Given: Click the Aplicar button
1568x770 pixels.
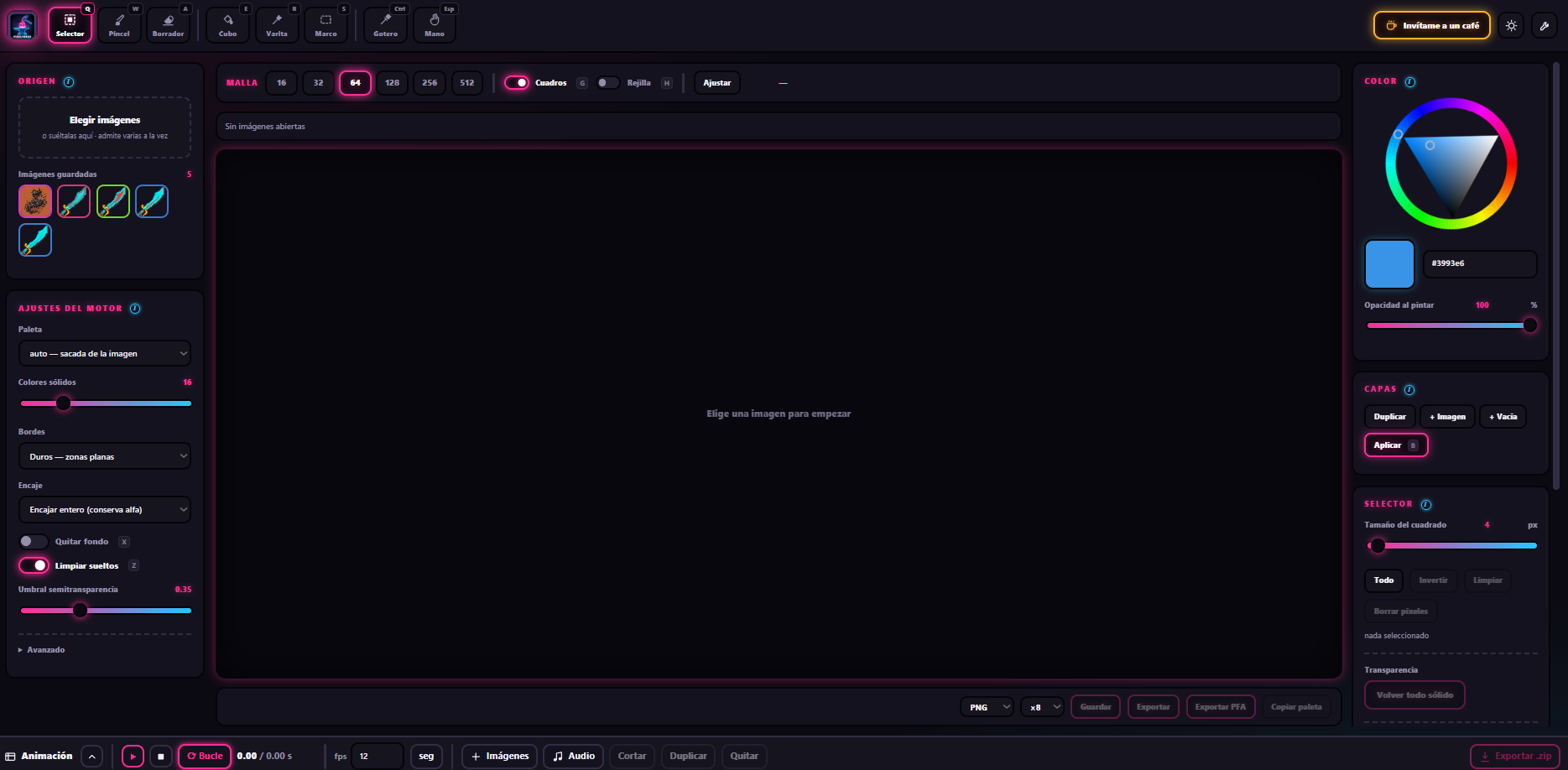Looking at the screenshot, I should [x=1396, y=445].
